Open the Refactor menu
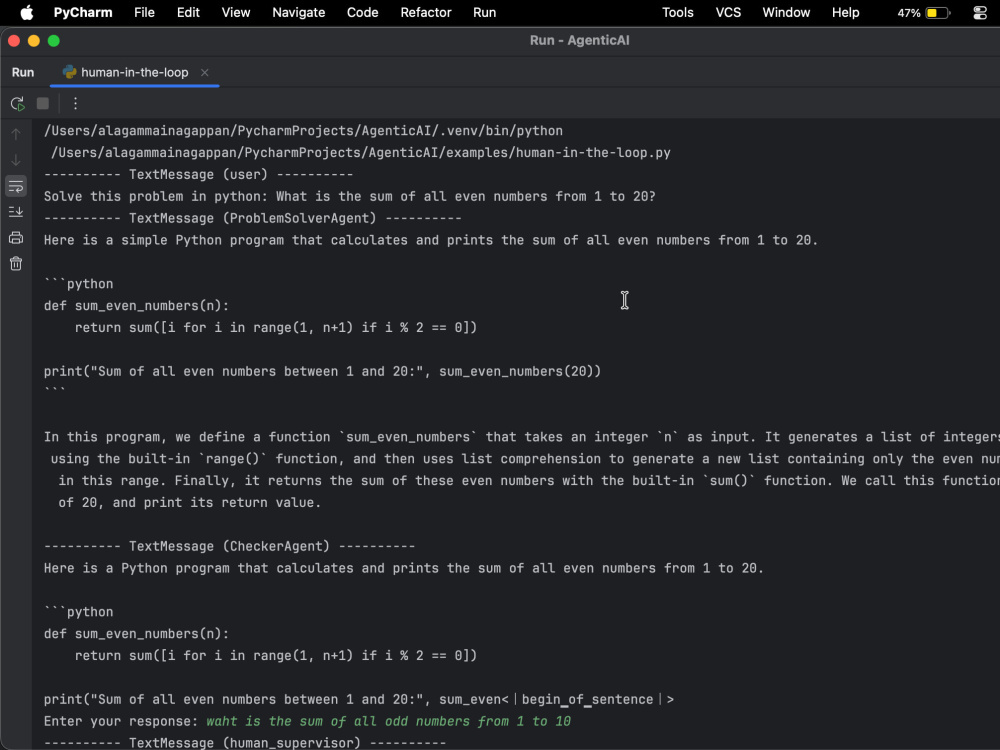 pos(426,13)
